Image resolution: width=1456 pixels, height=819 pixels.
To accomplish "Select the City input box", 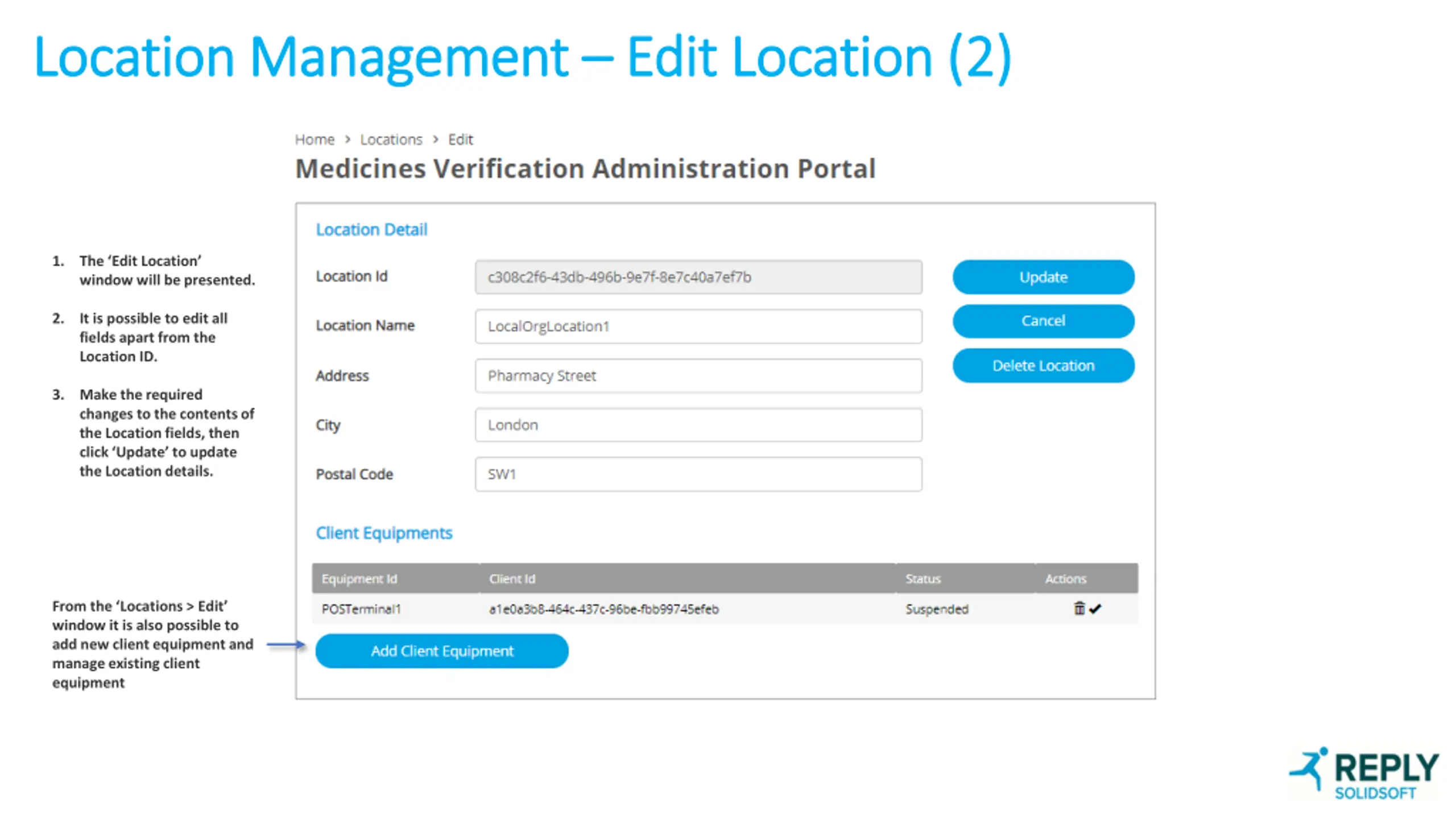I will pyautogui.click(x=698, y=425).
